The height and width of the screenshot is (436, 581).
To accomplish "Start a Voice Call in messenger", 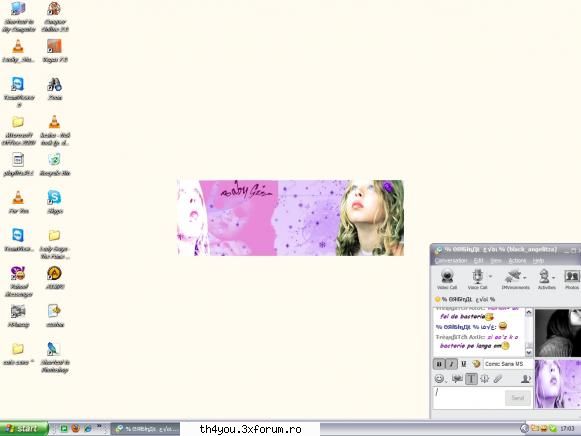I will pos(477,279).
